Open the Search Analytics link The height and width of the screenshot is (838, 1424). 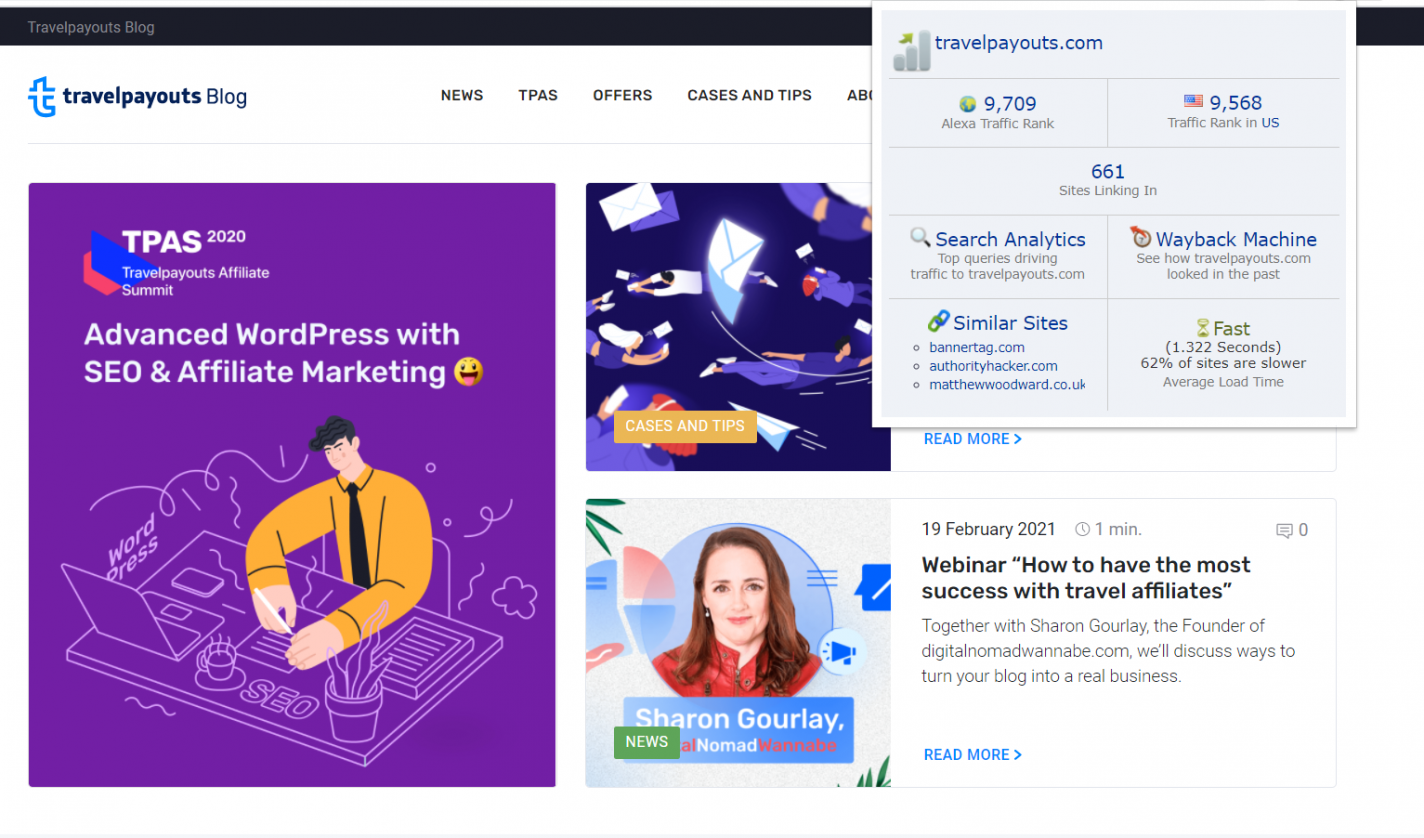coord(1010,239)
